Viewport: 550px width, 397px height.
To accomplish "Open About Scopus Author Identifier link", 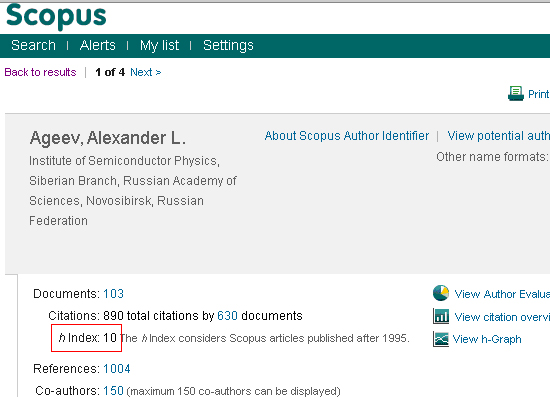I will tap(347, 136).
